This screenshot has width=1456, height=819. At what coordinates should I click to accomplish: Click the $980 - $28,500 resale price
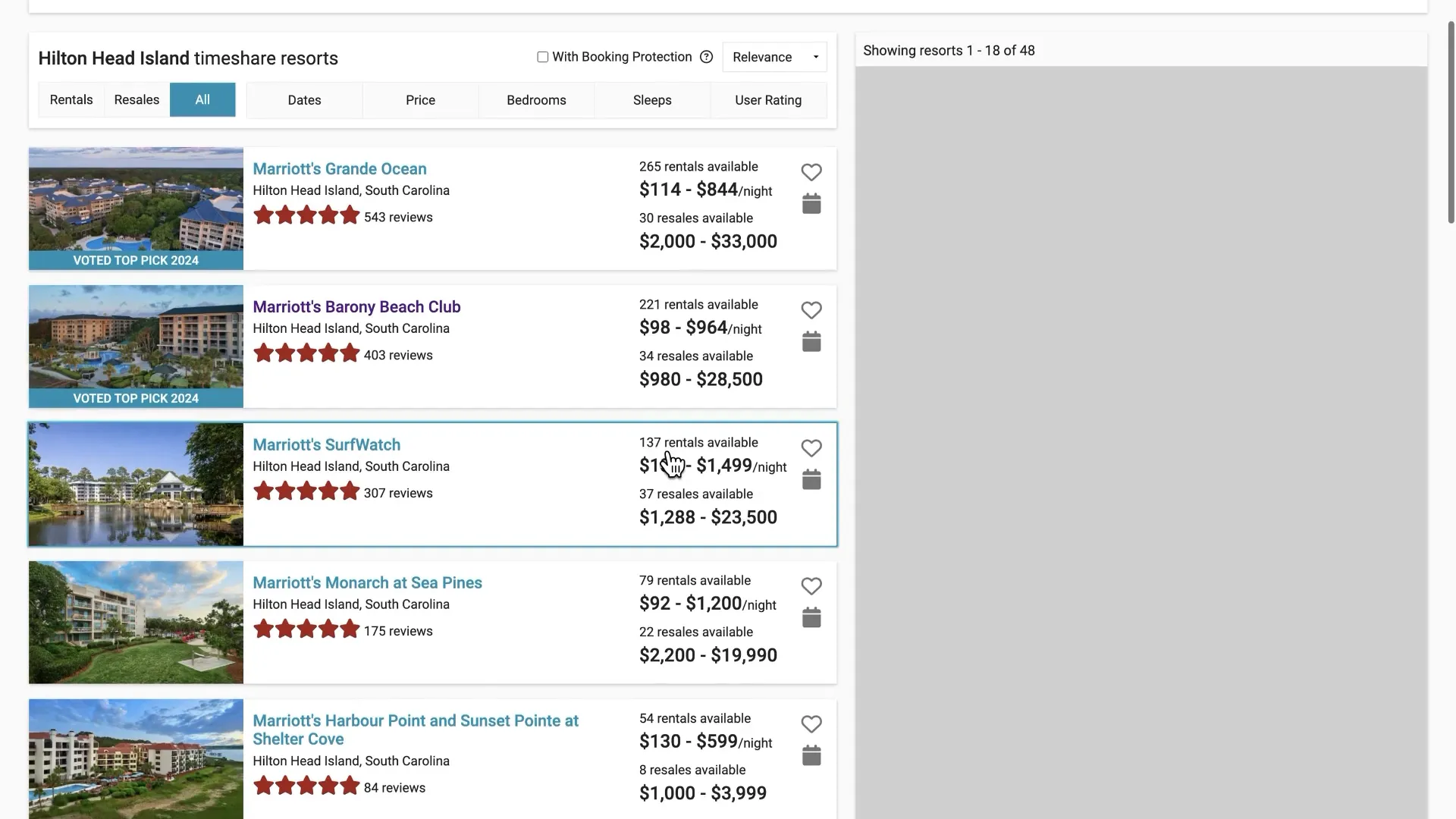click(x=701, y=380)
